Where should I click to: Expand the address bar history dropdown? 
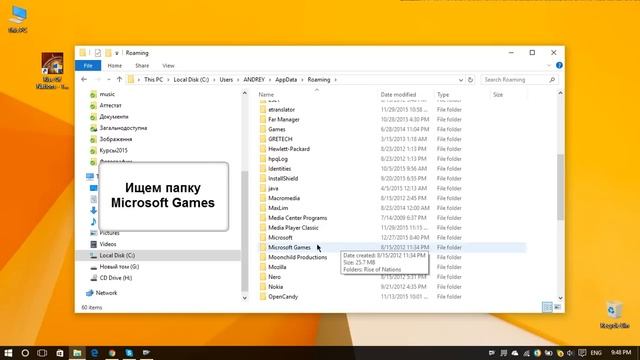(461, 80)
